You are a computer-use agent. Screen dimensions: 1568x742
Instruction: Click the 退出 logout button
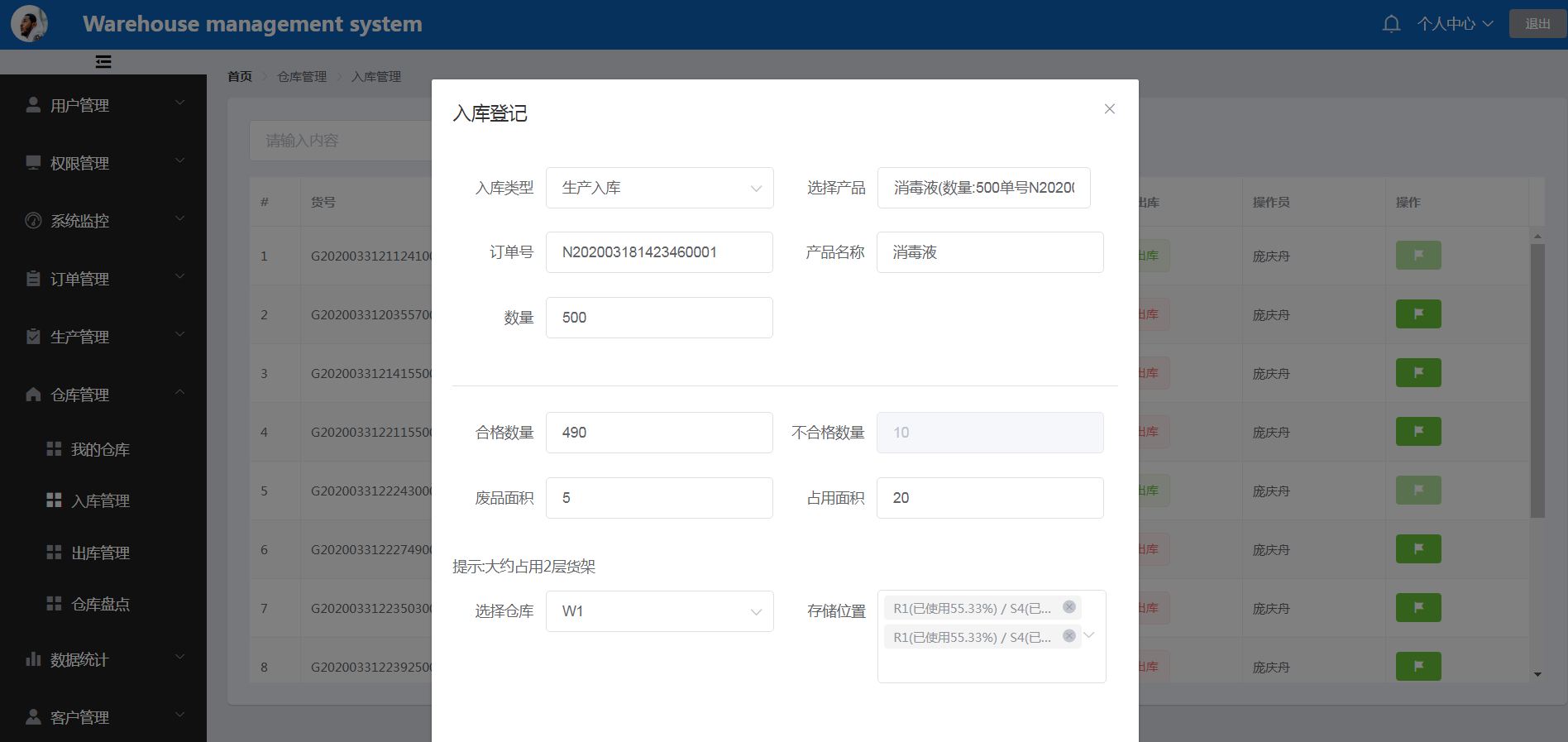pos(1537,24)
